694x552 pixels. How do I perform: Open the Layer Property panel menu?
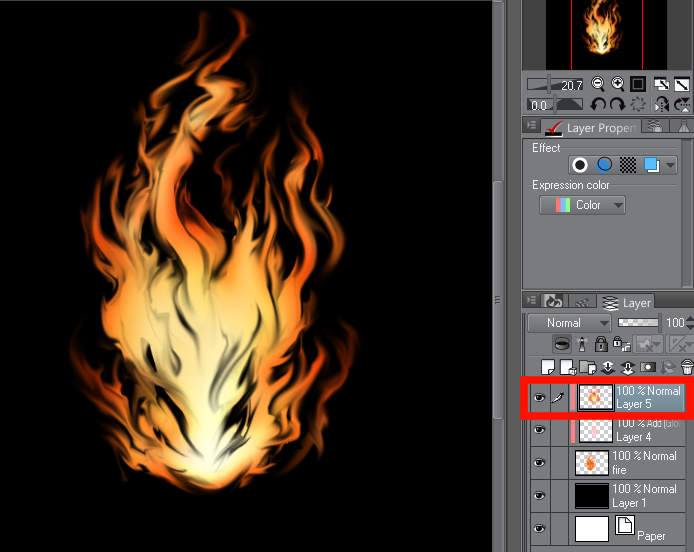pyautogui.click(x=532, y=126)
